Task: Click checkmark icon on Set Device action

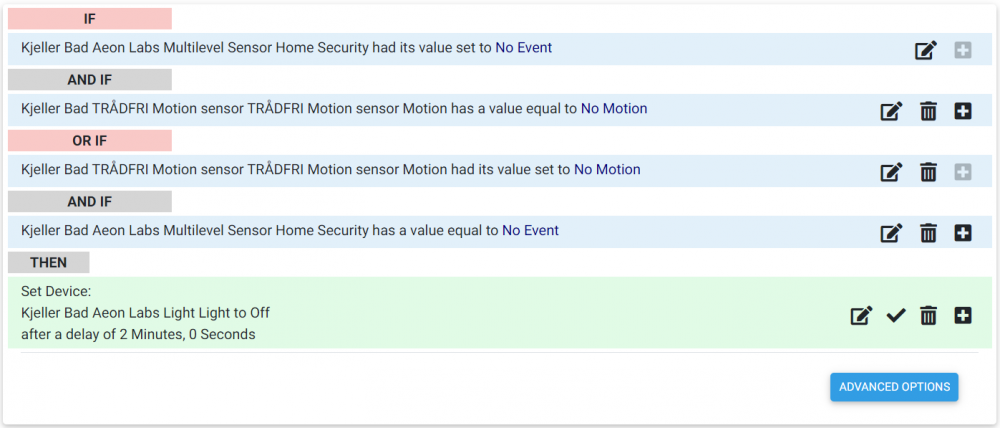Action: [x=896, y=316]
